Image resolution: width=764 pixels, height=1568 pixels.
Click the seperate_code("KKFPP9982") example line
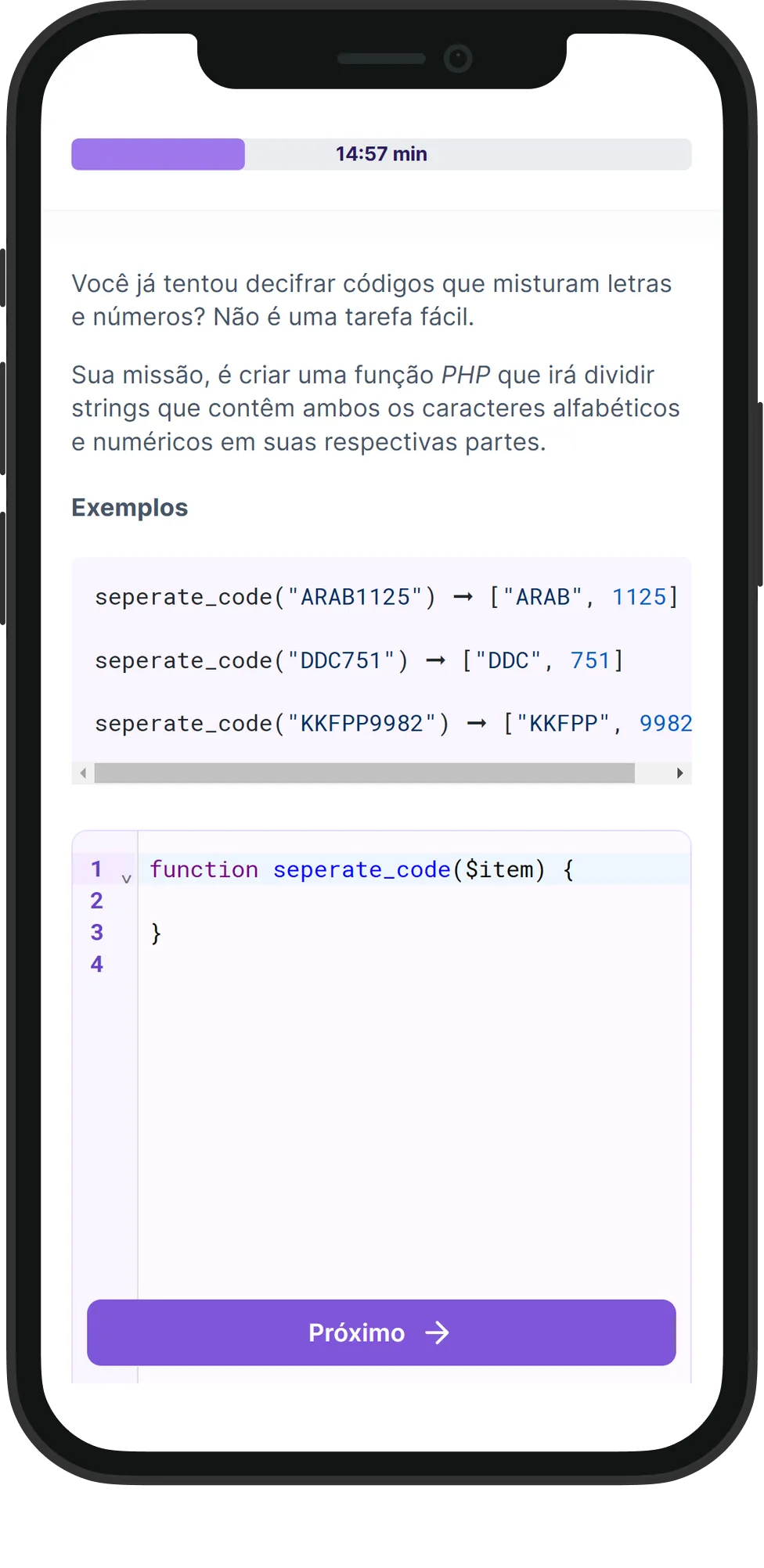pos(393,723)
